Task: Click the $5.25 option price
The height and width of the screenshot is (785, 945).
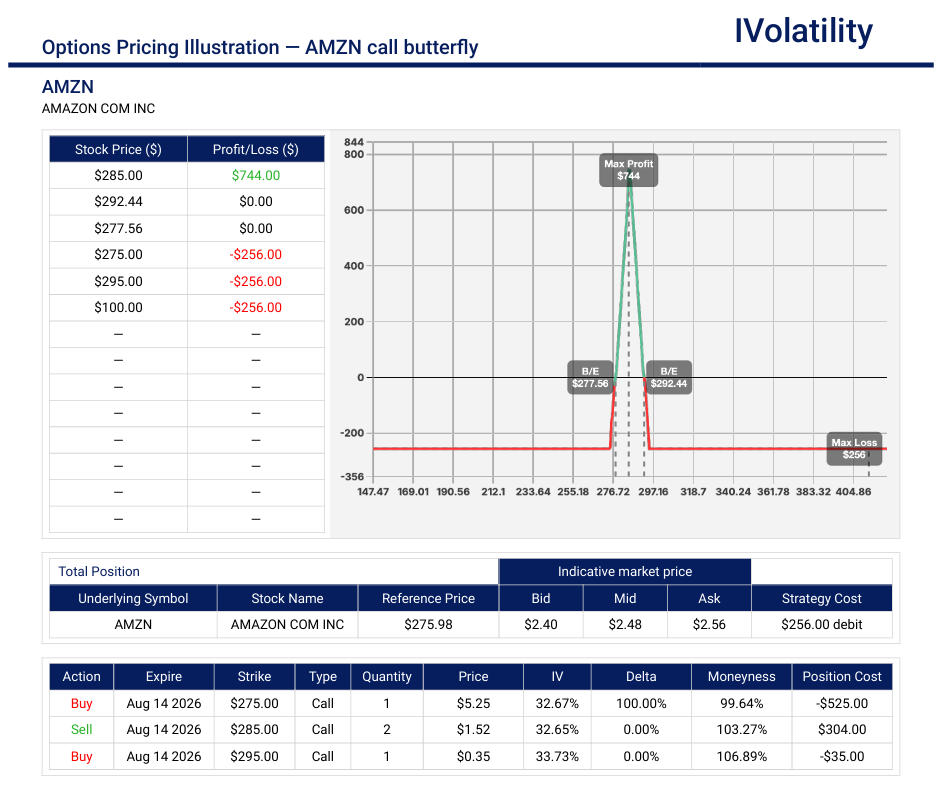Action: [473, 704]
